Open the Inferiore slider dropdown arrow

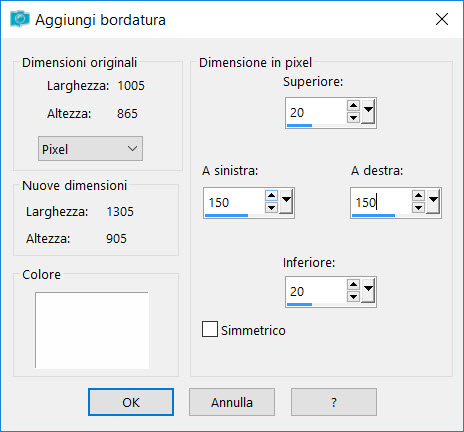368,290
